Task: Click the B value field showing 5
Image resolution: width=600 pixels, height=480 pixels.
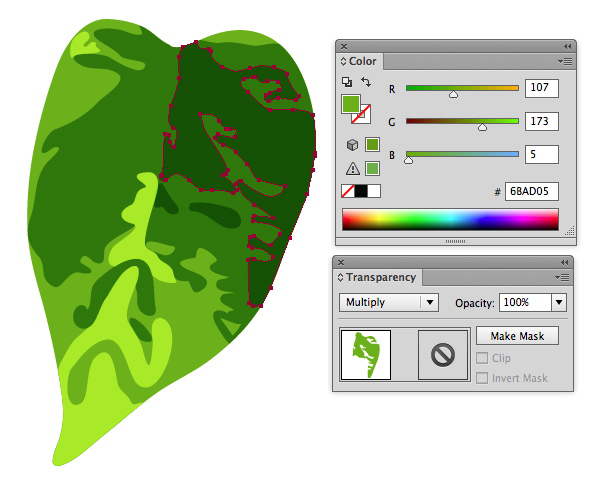Action: (x=541, y=154)
